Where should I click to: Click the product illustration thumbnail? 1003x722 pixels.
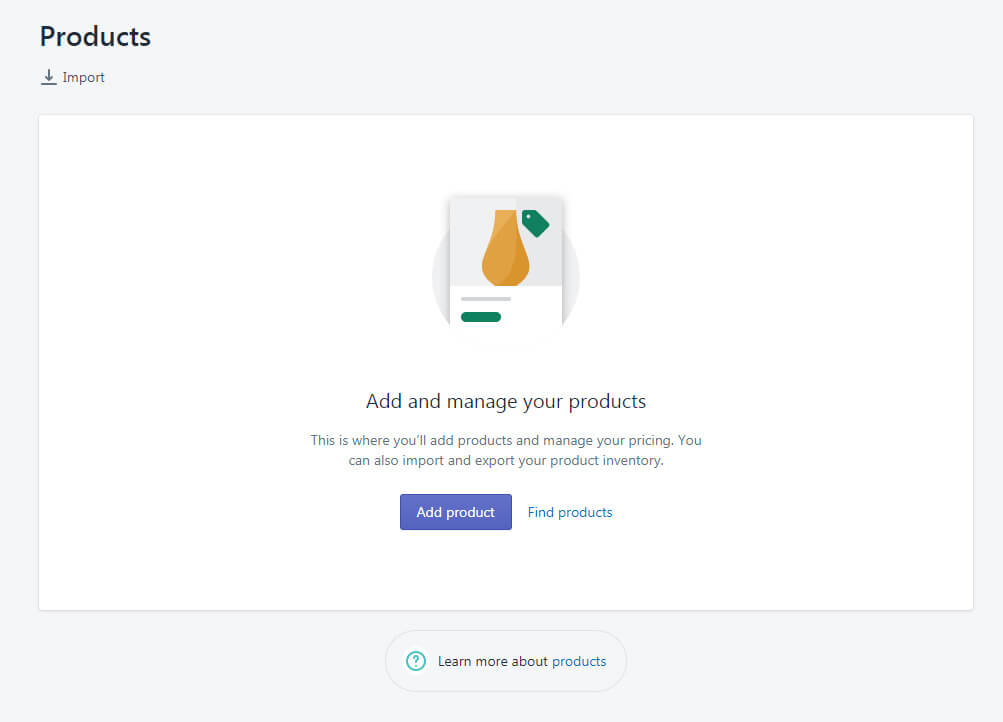pyautogui.click(x=506, y=265)
